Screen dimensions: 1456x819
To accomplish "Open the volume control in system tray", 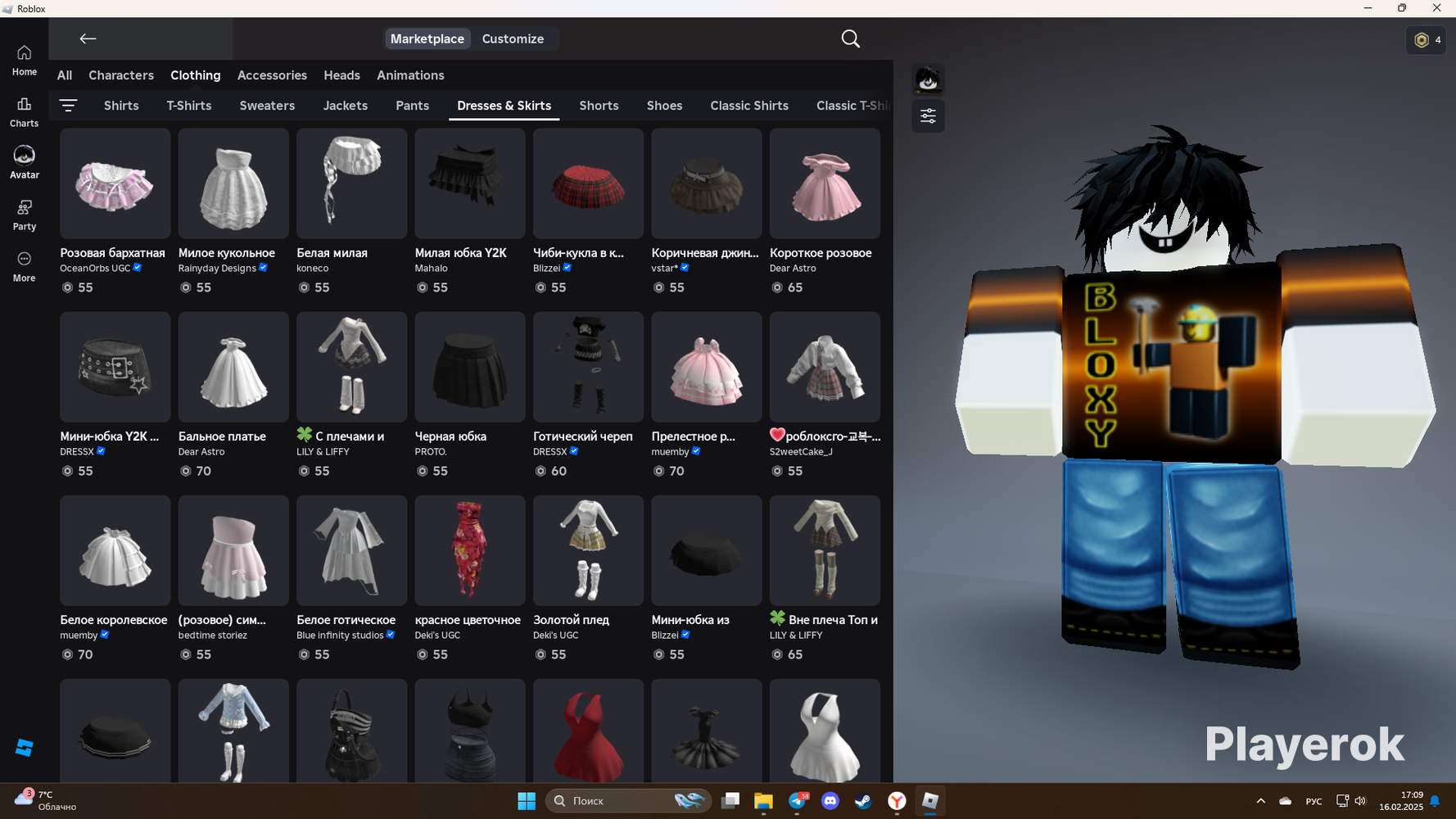I will [x=1360, y=801].
